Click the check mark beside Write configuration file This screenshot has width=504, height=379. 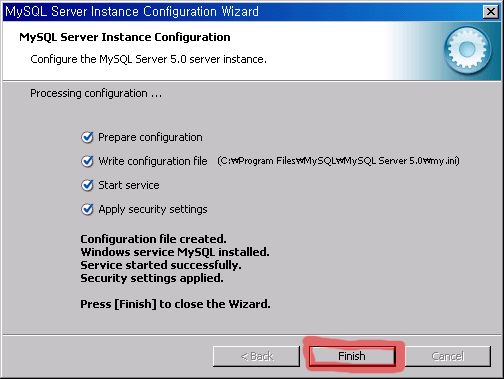pyautogui.click(x=87, y=161)
